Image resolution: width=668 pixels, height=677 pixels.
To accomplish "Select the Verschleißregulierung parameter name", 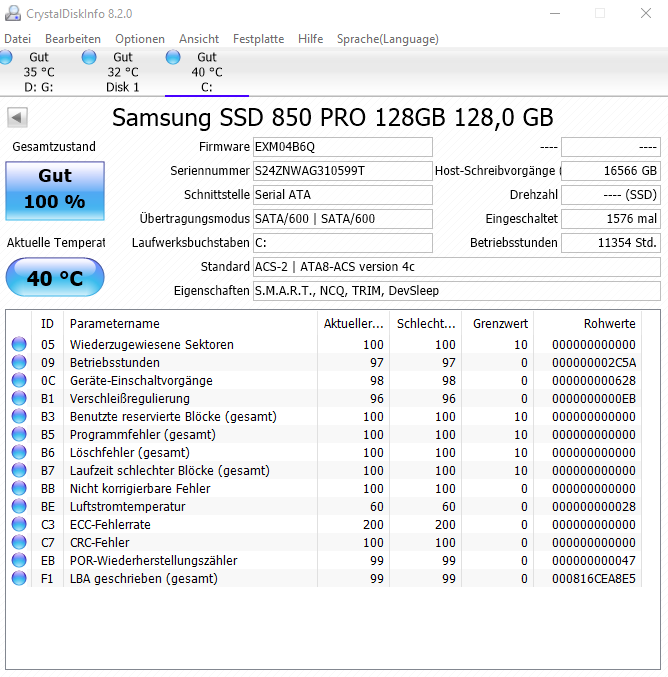I will pyautogui.click(x=130, y=399).
